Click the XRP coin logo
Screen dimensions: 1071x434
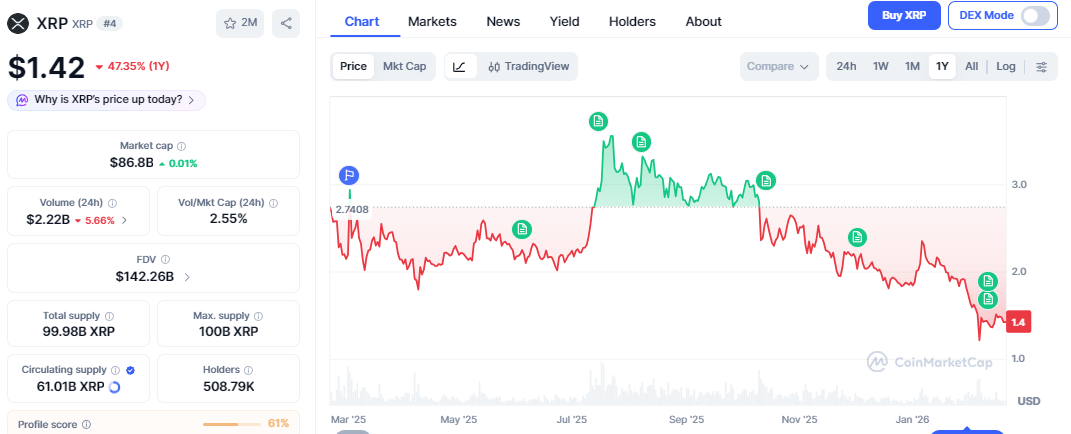tap(18, 22)
